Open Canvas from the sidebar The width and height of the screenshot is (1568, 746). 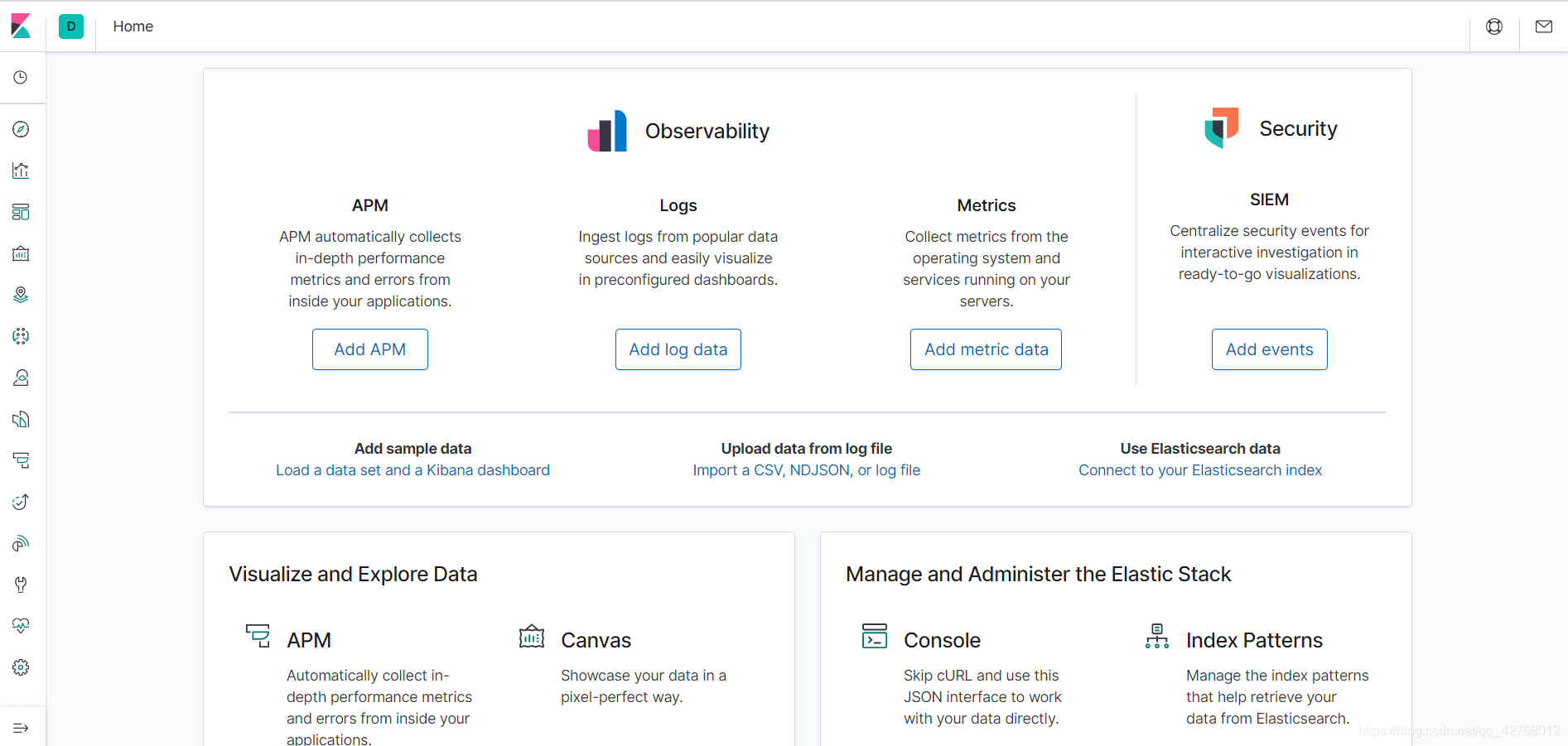pyautogui.click(x=21, y=253)
